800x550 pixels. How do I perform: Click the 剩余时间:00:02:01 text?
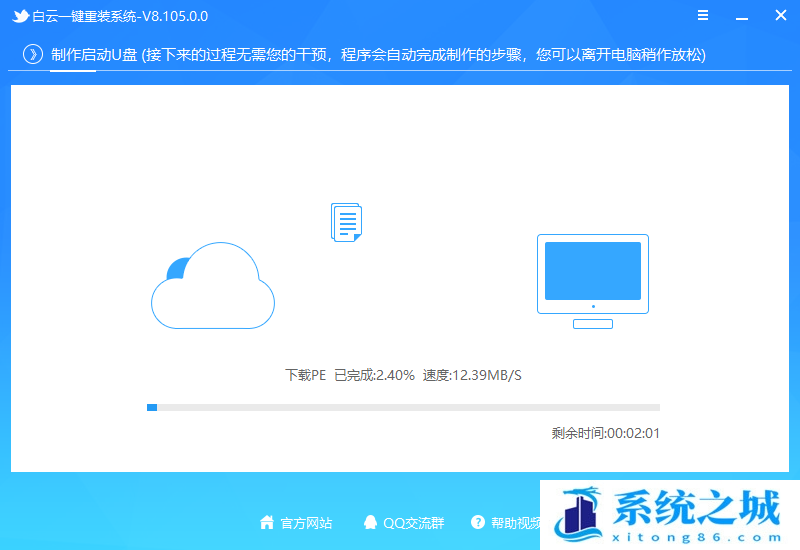coord(606,433)
